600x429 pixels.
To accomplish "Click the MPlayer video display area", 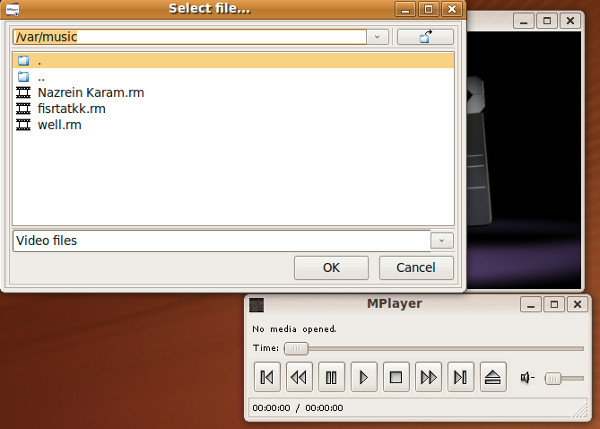I will pyautogui.click(x=524, y=160).
